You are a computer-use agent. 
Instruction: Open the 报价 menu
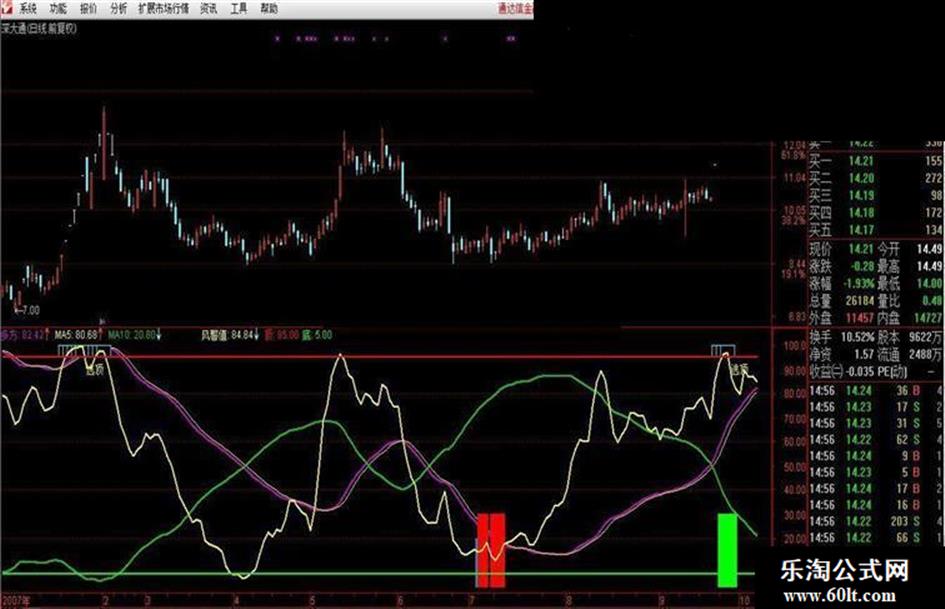point(89,8)
